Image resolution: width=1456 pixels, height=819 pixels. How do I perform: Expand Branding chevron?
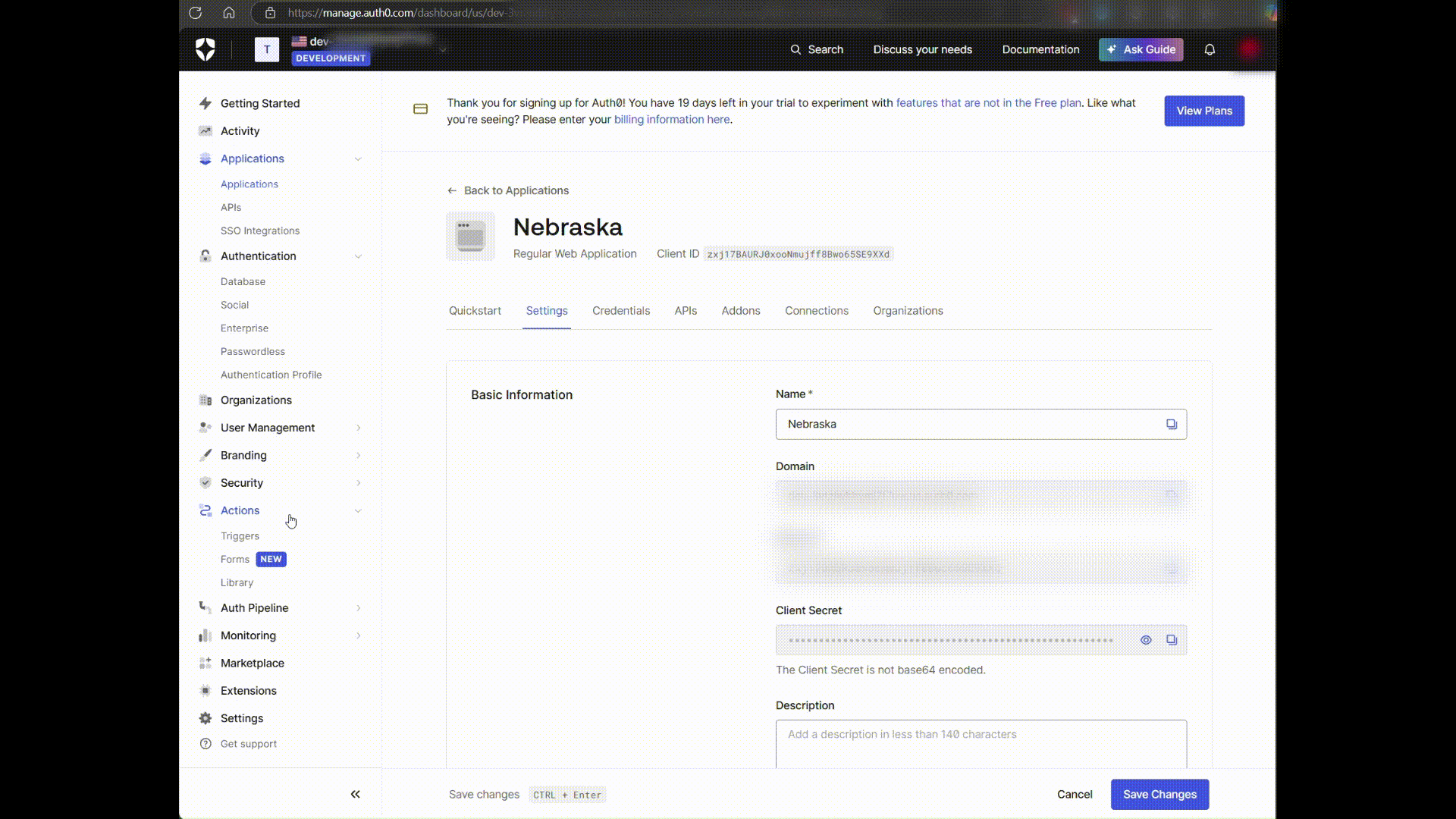click(x=358, y=455)
